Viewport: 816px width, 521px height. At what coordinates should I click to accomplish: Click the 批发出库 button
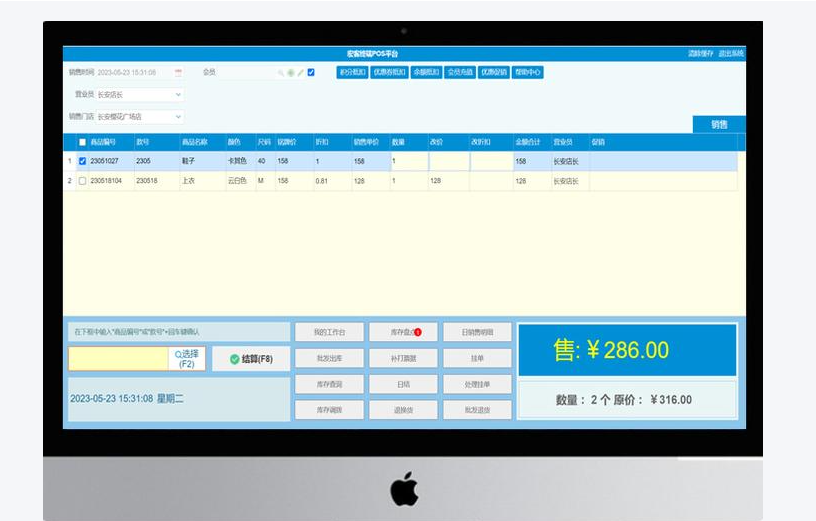coord(329,358)
